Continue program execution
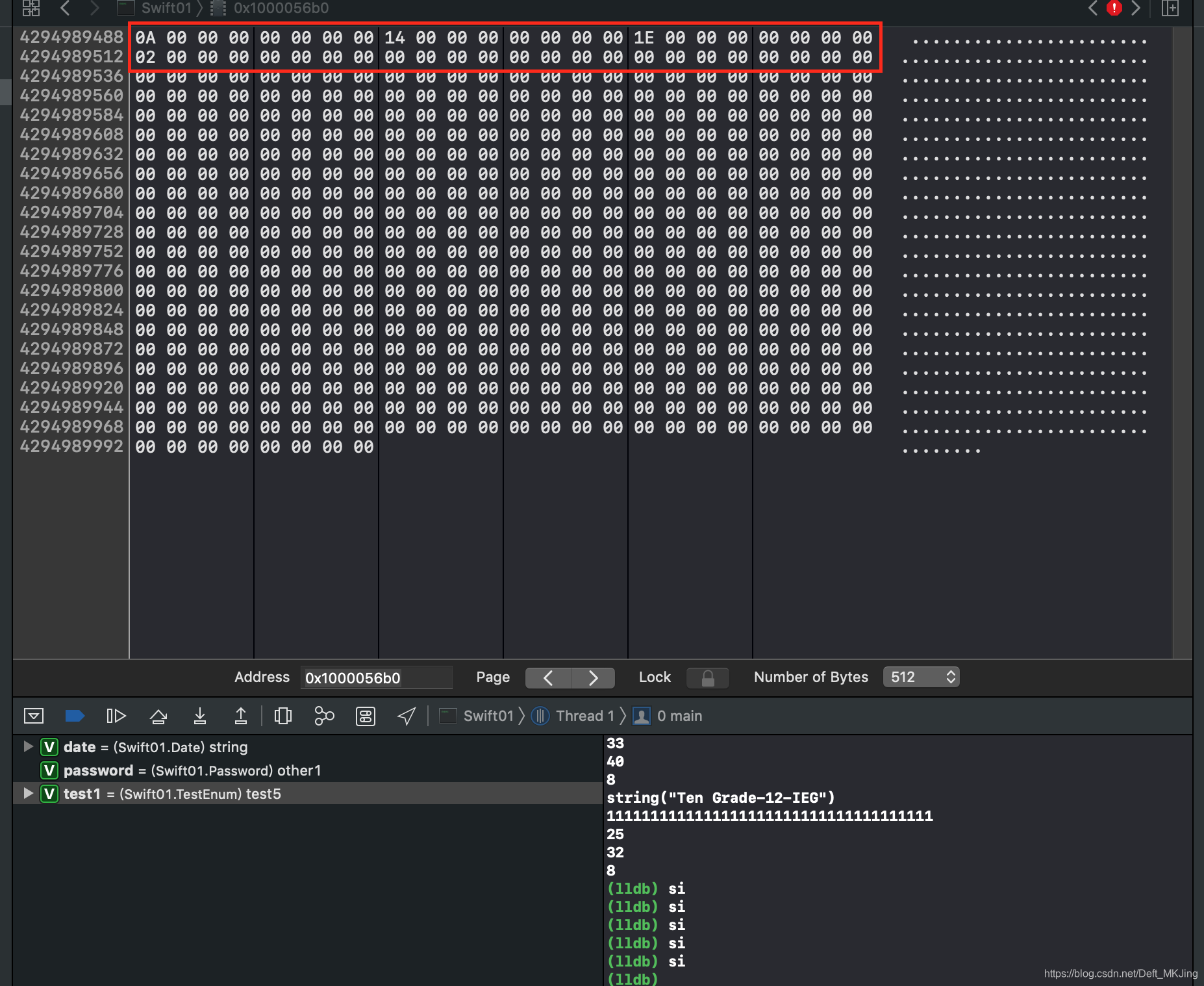This screenshot has height=986, width=1204. (116, 716)
